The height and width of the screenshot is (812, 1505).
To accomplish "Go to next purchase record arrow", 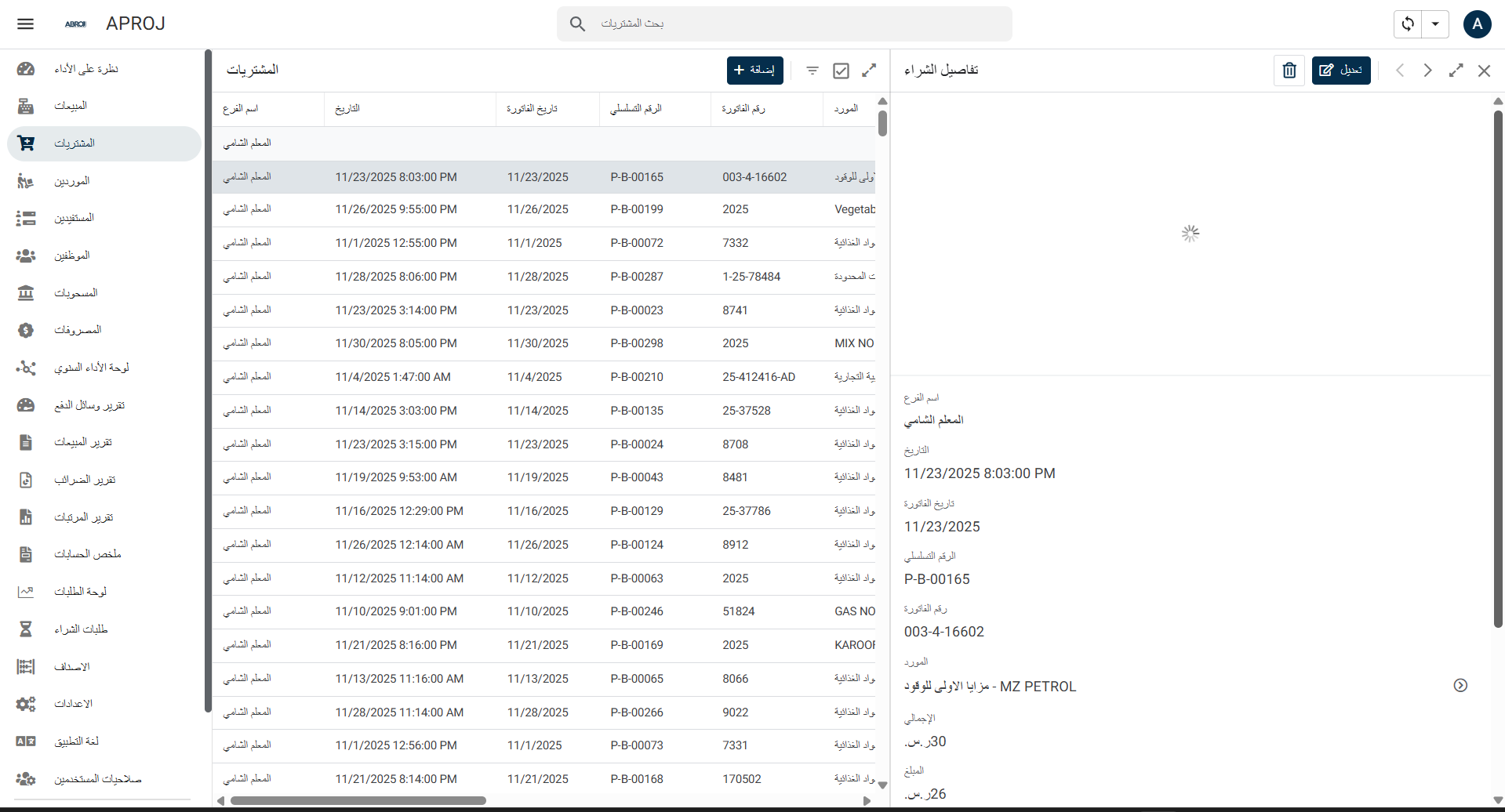I will click(x=1427, y=71).
